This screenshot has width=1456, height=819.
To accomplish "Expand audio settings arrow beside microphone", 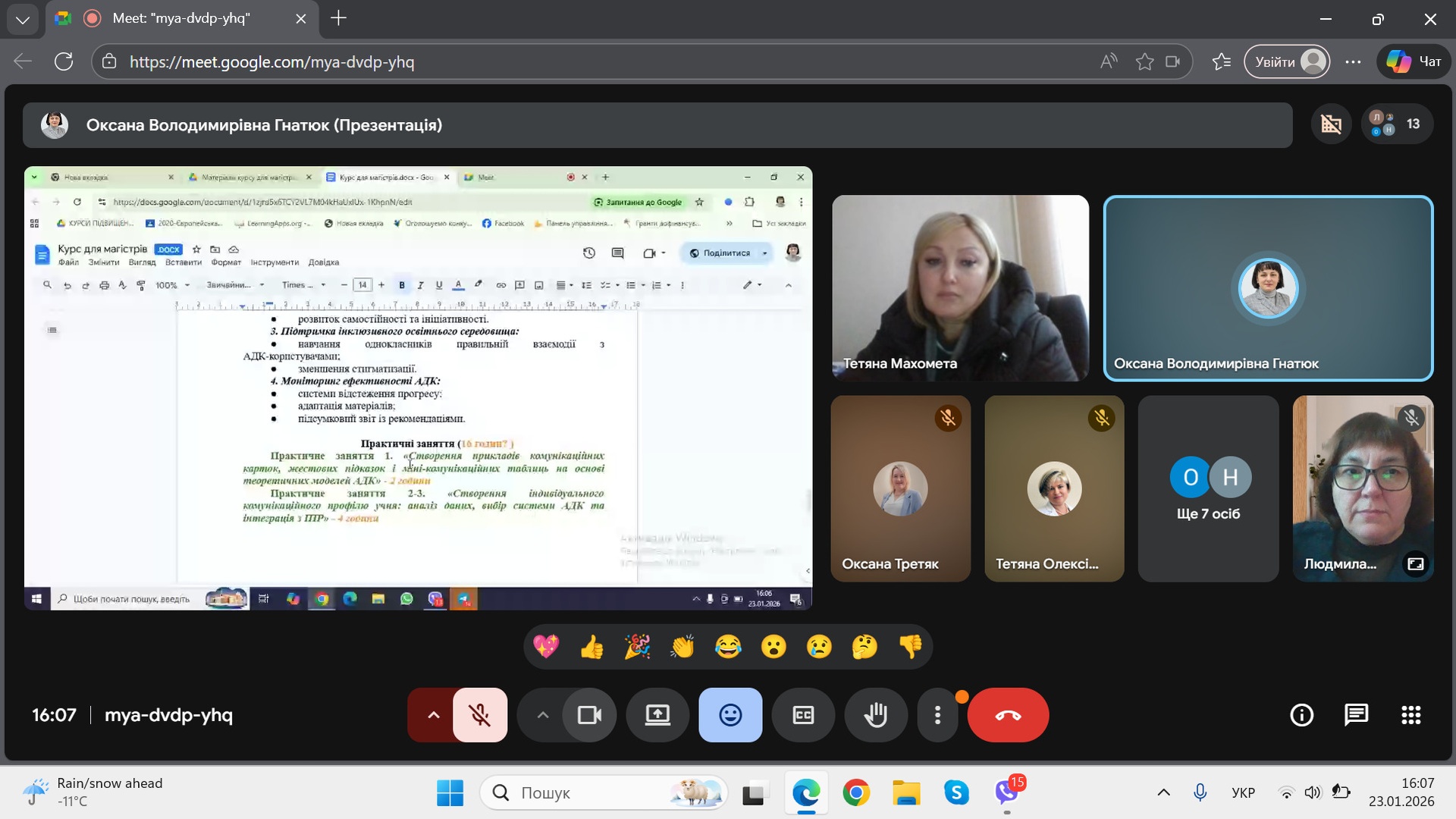I will (433, 715).
